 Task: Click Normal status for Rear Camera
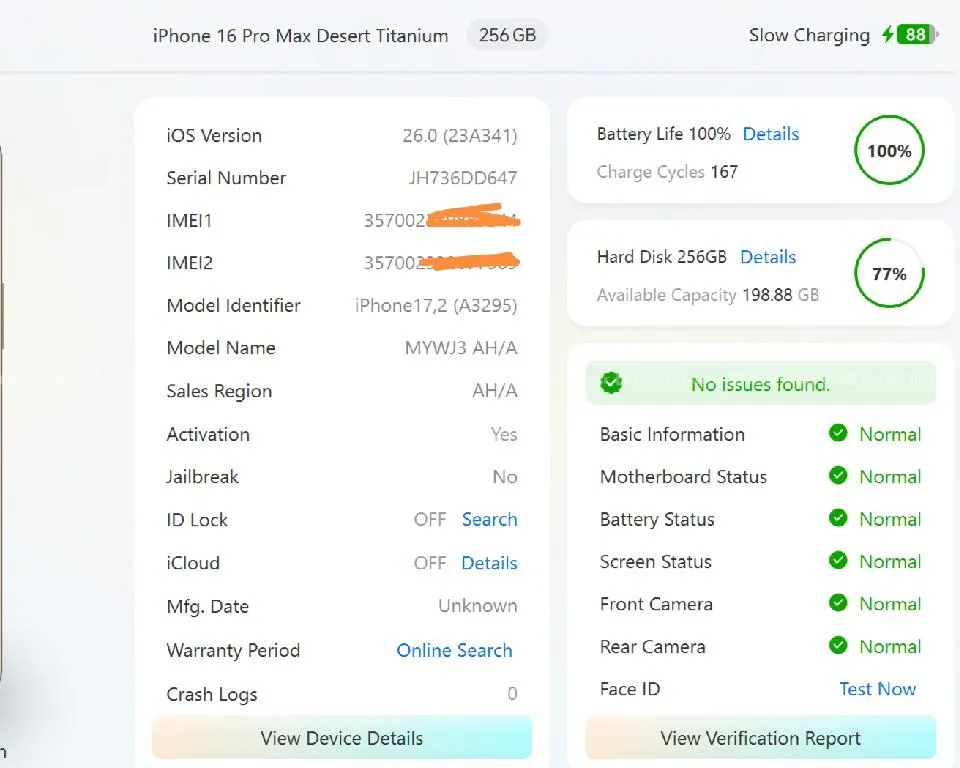pos(890,646)
